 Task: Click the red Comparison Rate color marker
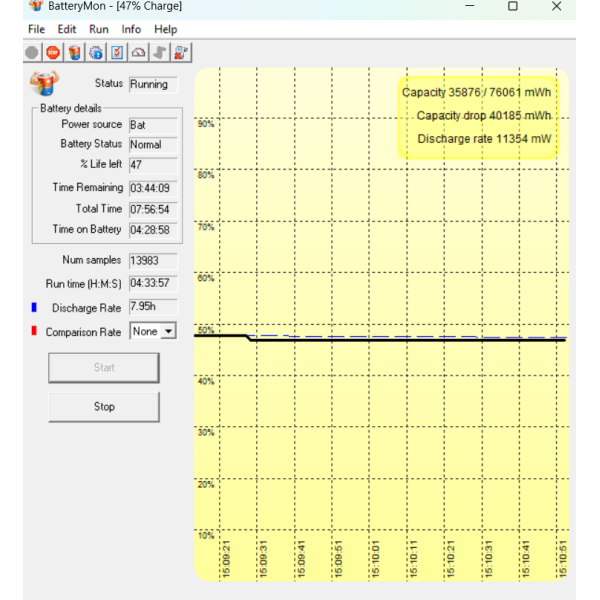click(34, 331)
